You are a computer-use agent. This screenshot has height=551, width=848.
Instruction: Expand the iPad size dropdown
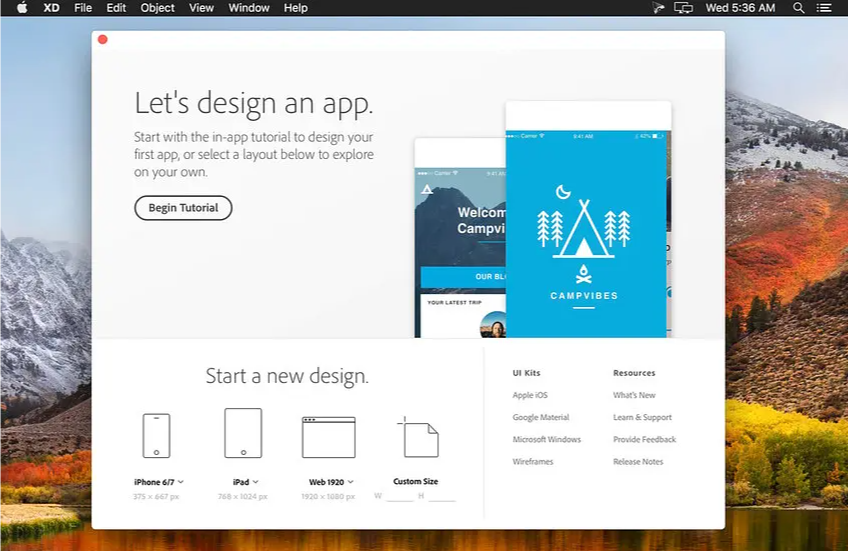256,482
